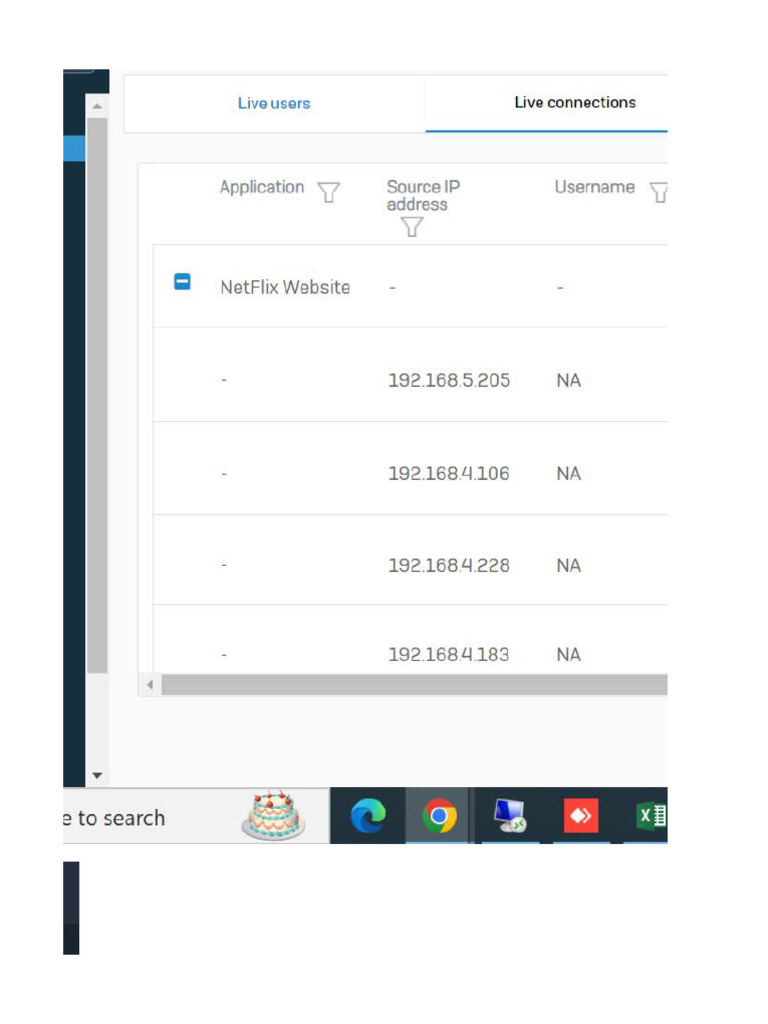
Task: Click the Windows taskbar search box
Action: pos(196,816)
